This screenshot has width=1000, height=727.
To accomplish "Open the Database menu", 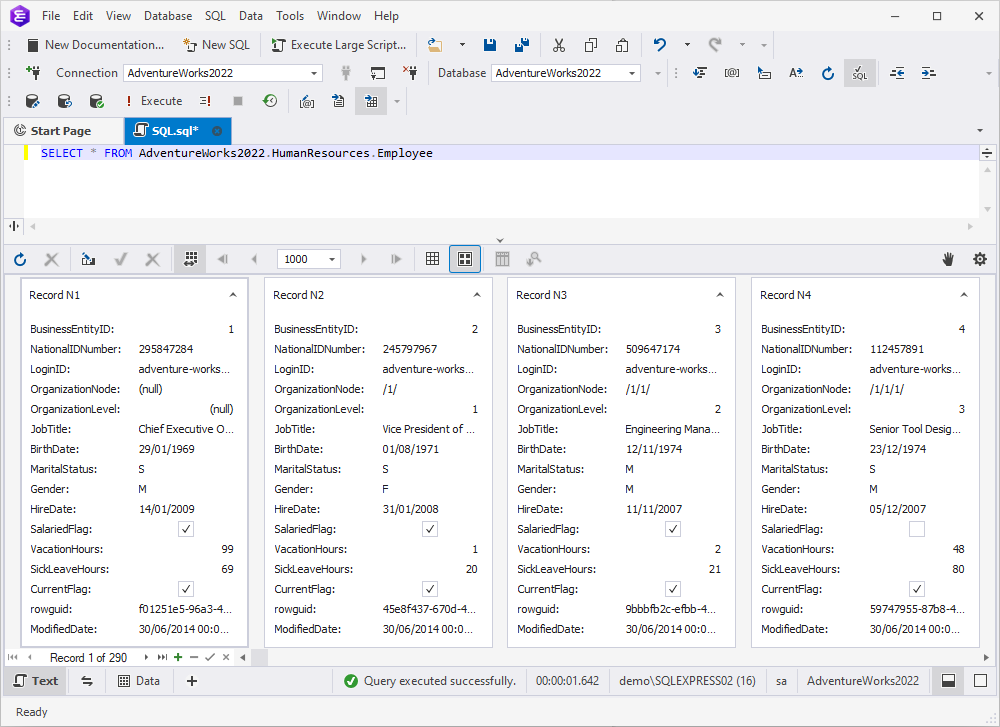I will (x=168, y=16).
